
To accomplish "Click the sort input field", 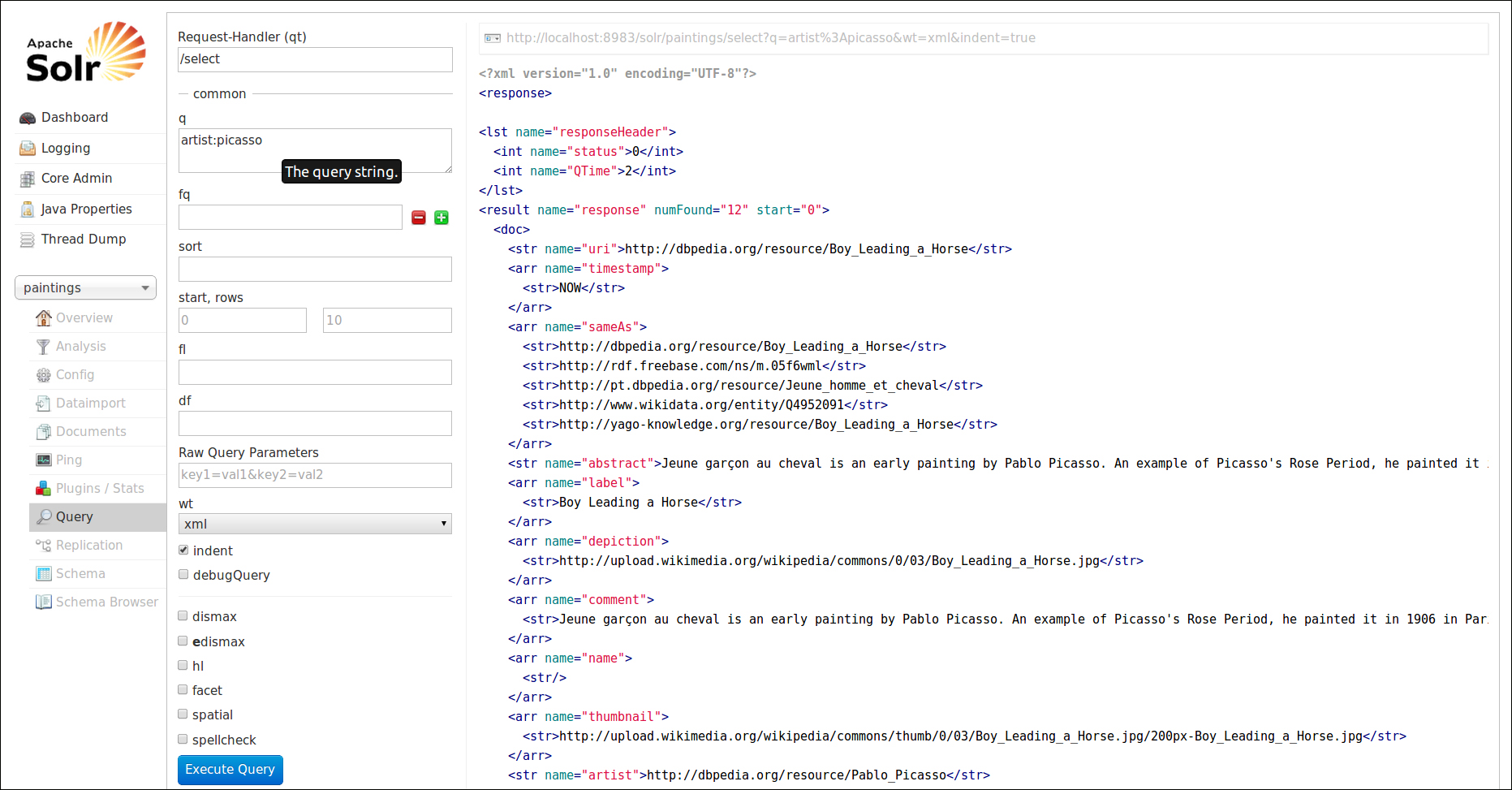I will click(x=315, y=269).
